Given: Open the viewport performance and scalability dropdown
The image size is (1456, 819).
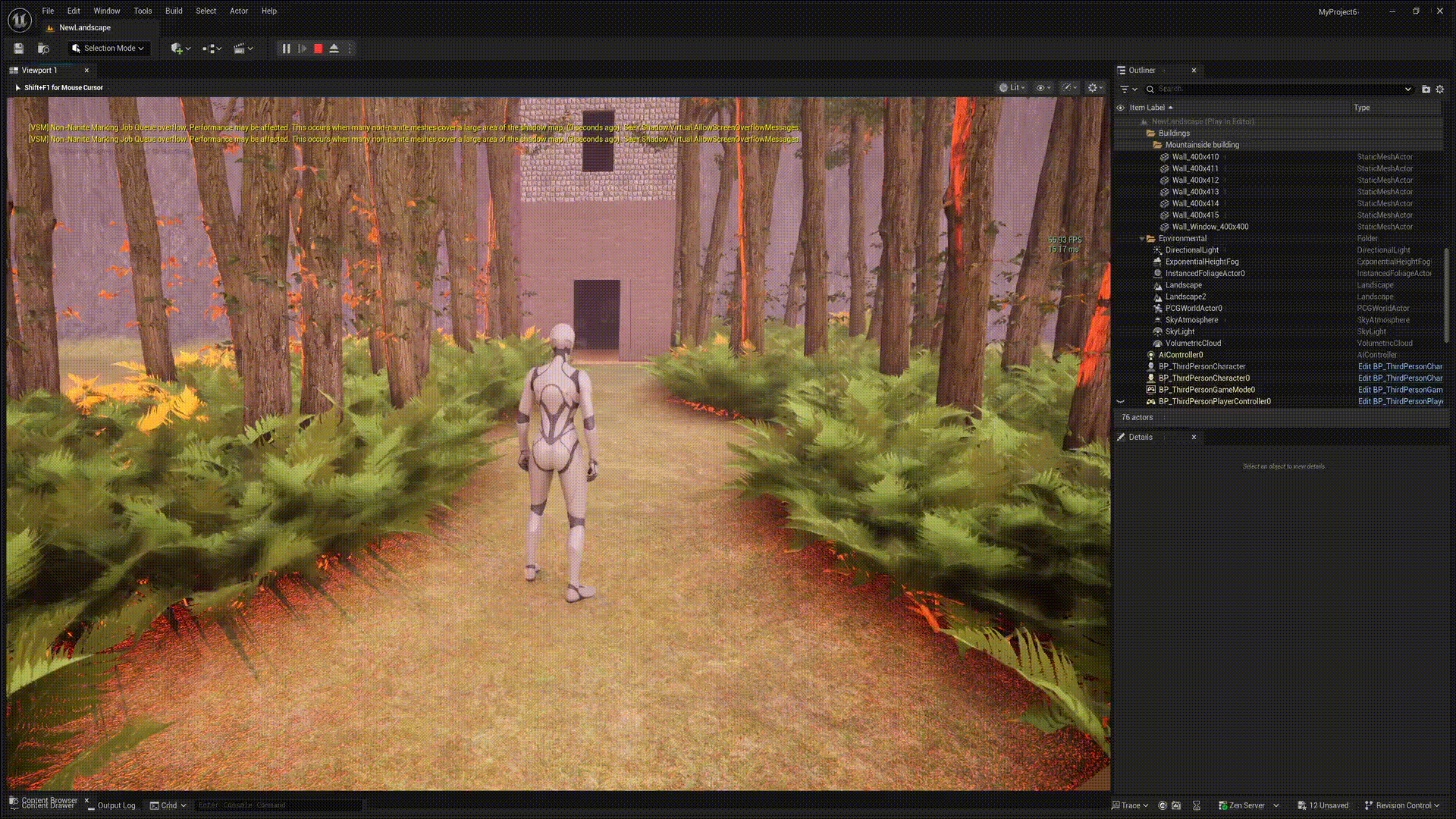Looking at the screenshot, I should 1069,87.
